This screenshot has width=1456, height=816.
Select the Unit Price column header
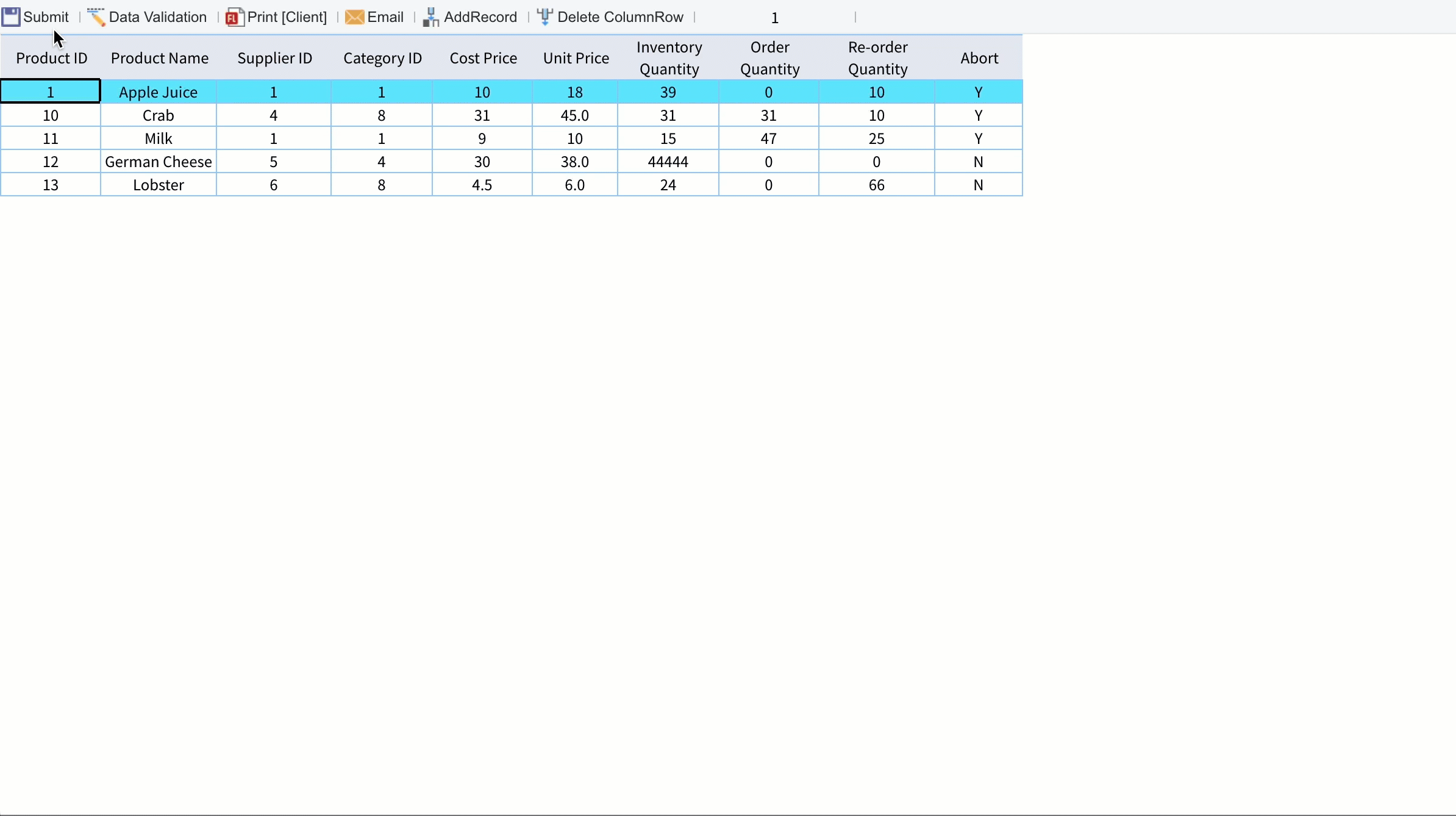576,58
